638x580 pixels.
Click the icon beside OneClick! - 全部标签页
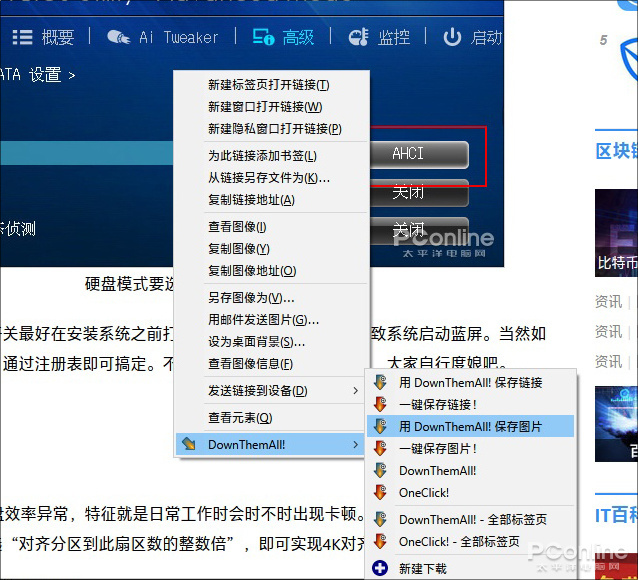click(380, 541)
